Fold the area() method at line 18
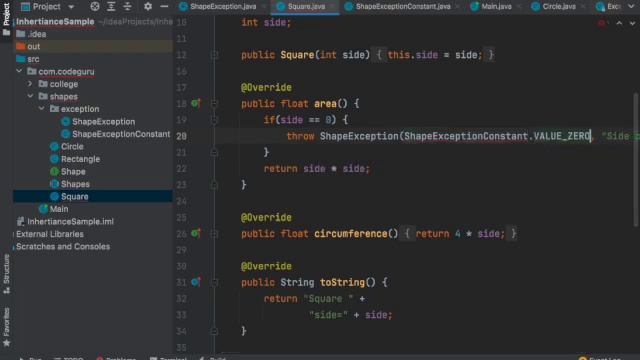Image resolution: width=640 pixels, height=360 pixels. coord(214,103)
